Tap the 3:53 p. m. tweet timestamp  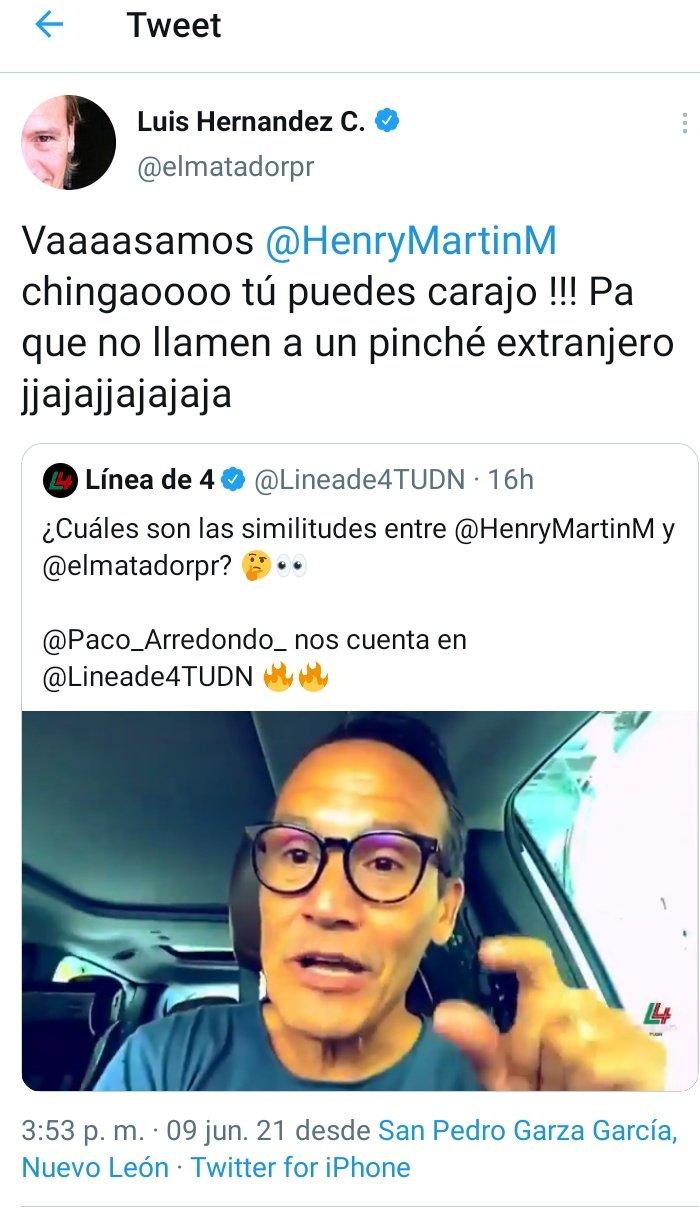click(x=84, y=1131)
